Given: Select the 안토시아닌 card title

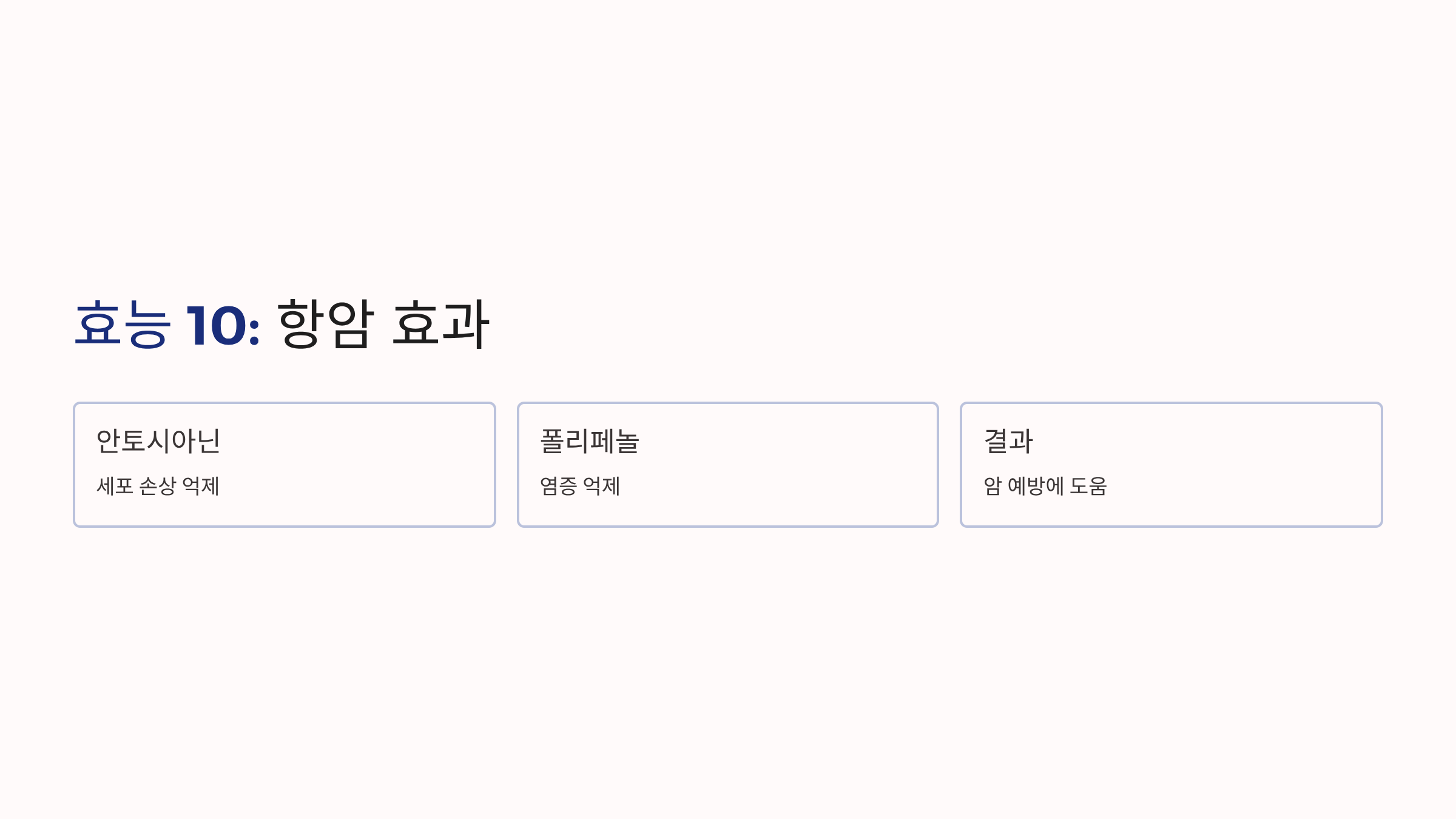Looking at the screenshot, I should pos(158,441).
